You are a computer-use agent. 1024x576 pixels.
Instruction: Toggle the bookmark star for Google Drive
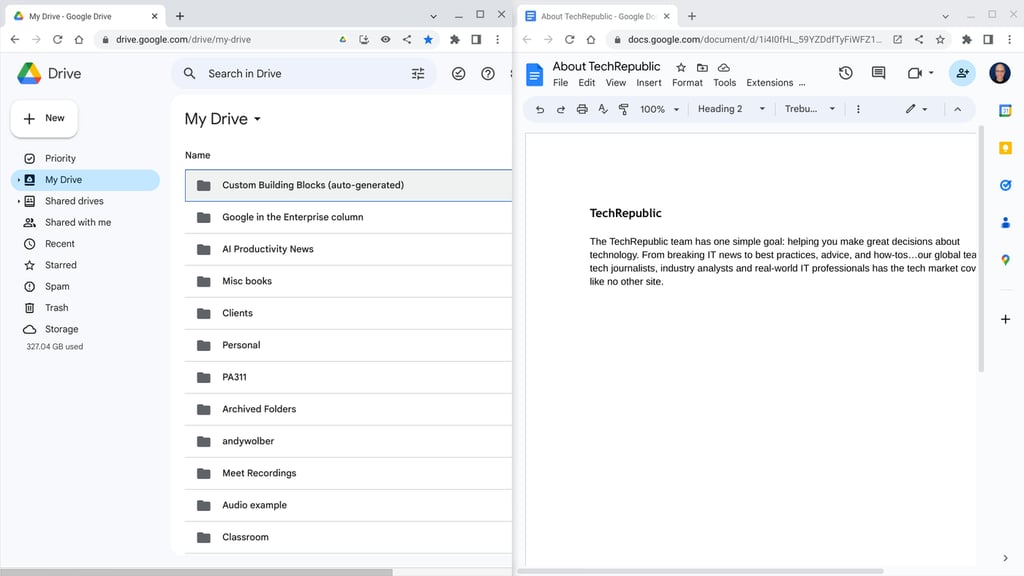pyautogui.click(x=428, y=39)
